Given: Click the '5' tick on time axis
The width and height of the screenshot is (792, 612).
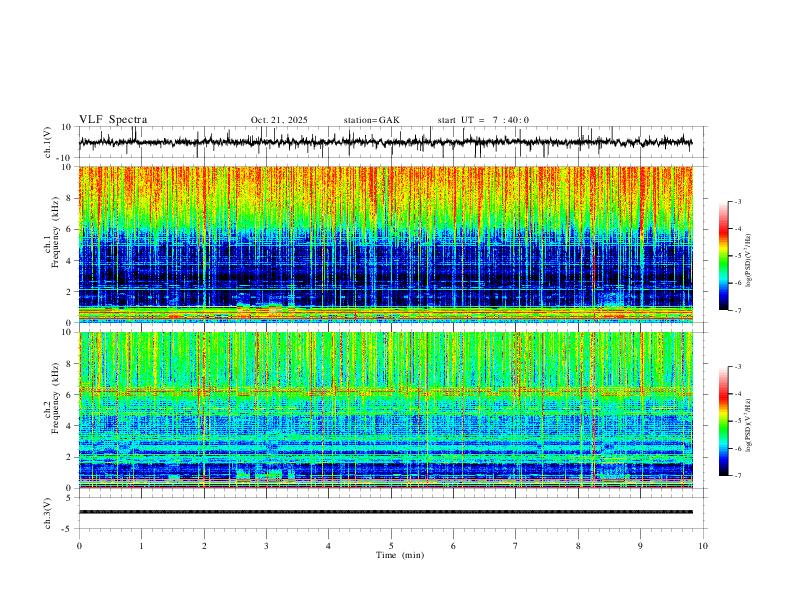Looking at the screenshot, I should coord(391,546).
